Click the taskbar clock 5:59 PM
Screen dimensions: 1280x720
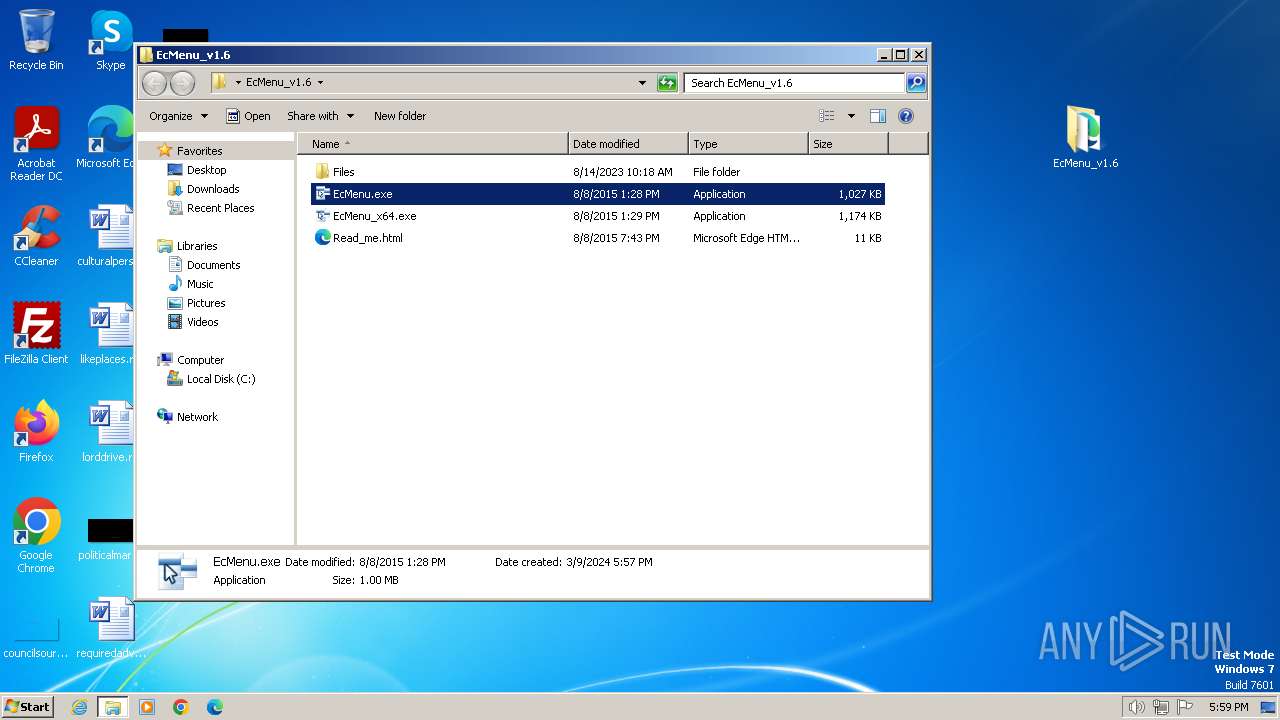[1228, 707]
